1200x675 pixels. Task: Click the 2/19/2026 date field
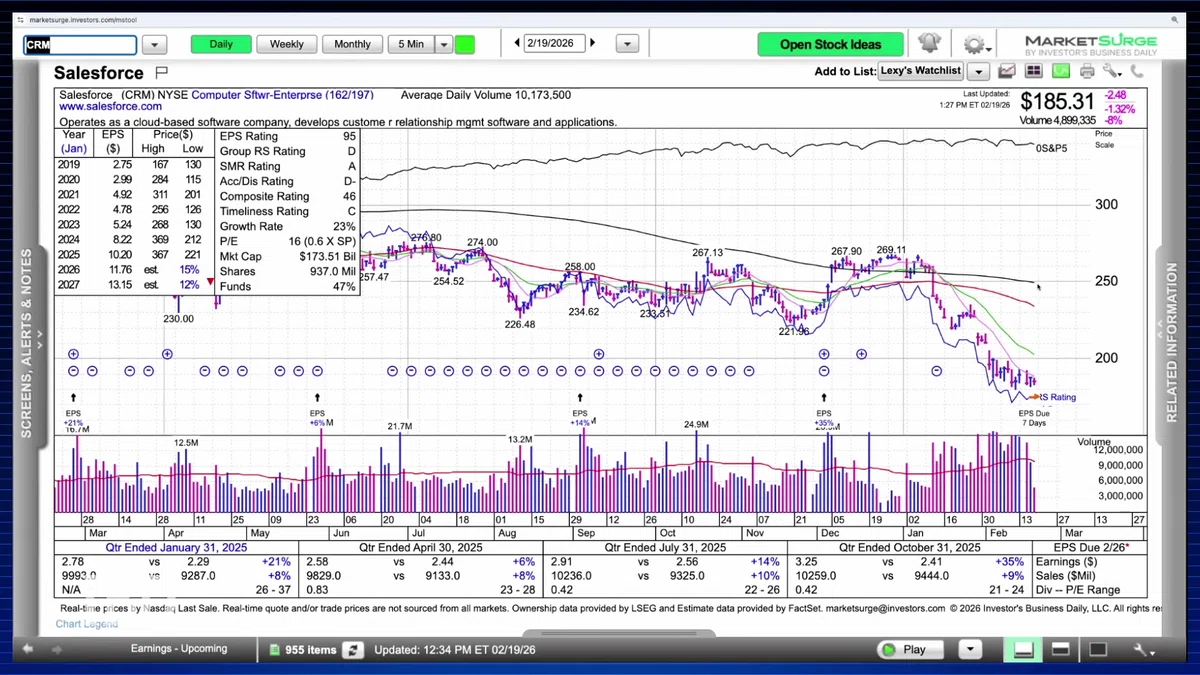pos(555,43)
